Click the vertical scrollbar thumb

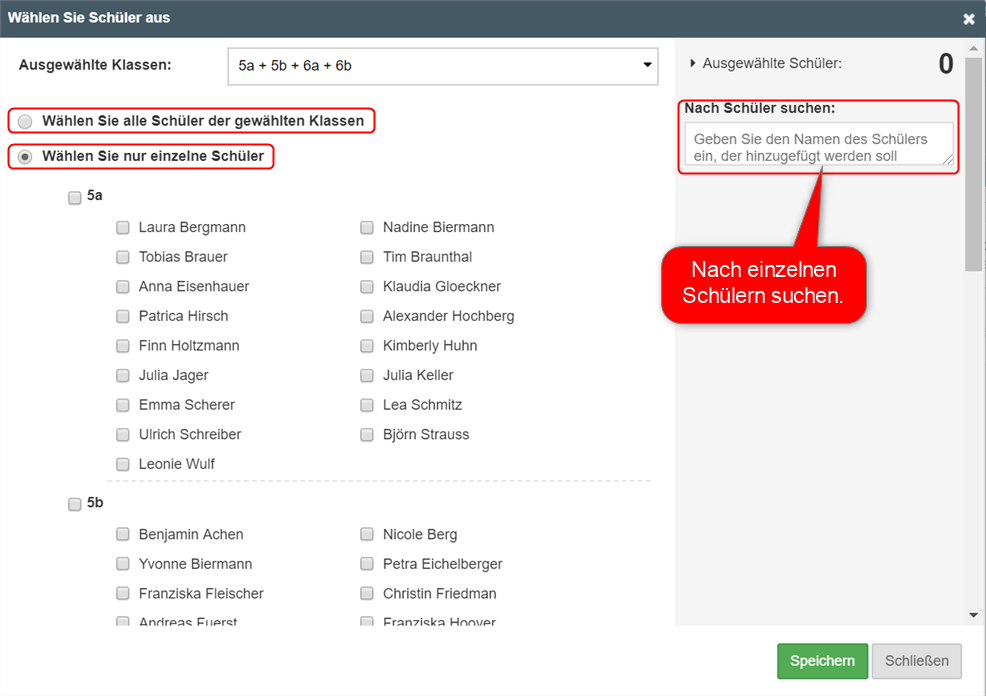[x=974, y=160]
